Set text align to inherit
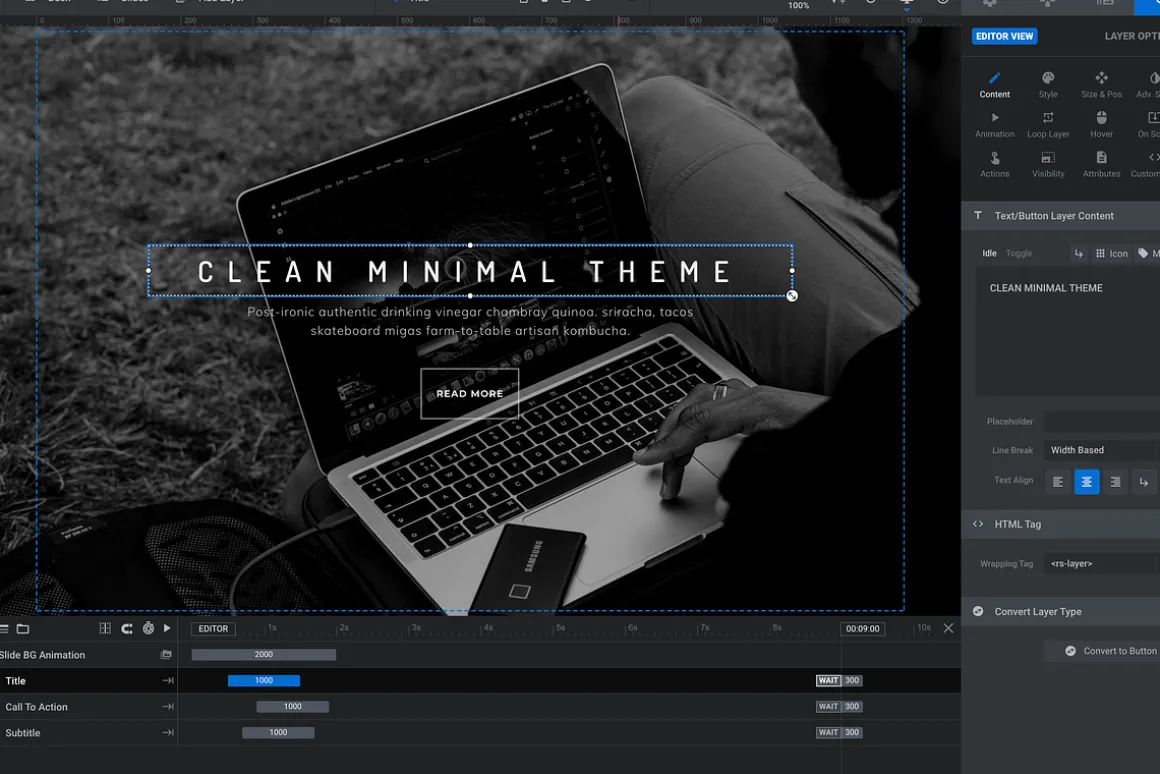The image size is (1160, 774). (x=1144, y=482)
